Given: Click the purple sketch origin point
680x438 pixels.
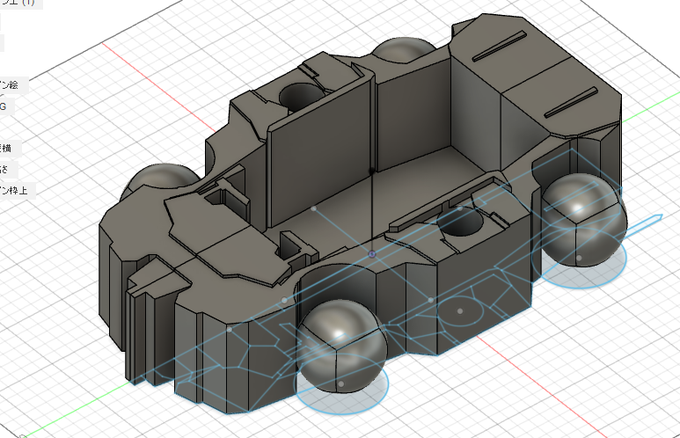Looking at the screenshot, I should pos(372,254).
